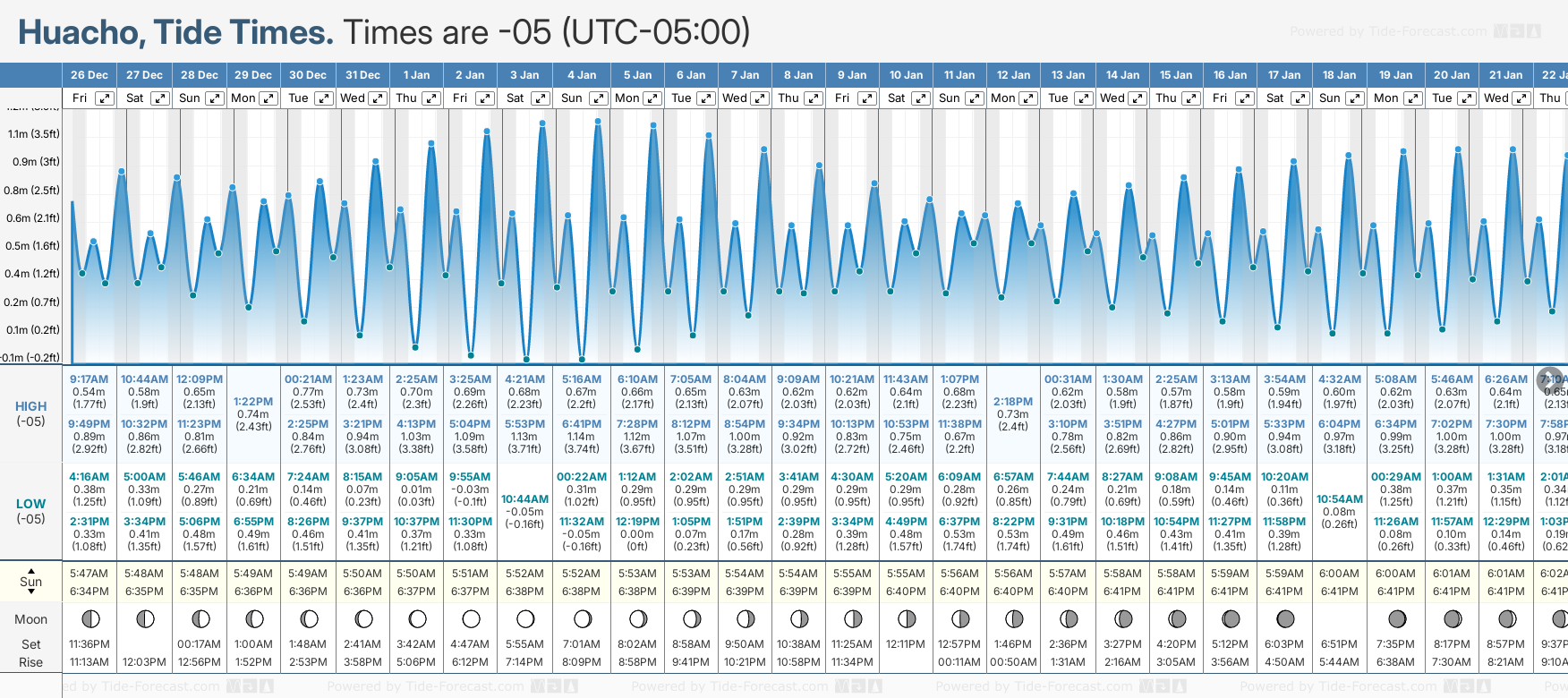Click the 9:49PM high tide on 26 Dec
1568x698 pixels.
point(89,424)
